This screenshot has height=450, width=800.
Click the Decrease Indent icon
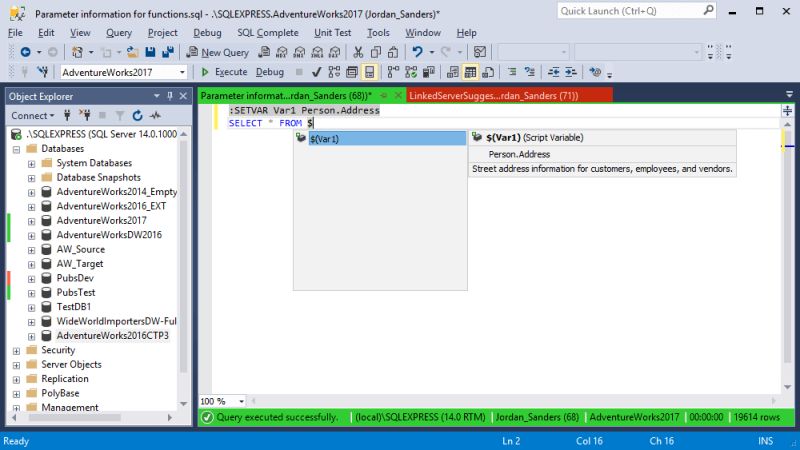[x=554, y=72]
